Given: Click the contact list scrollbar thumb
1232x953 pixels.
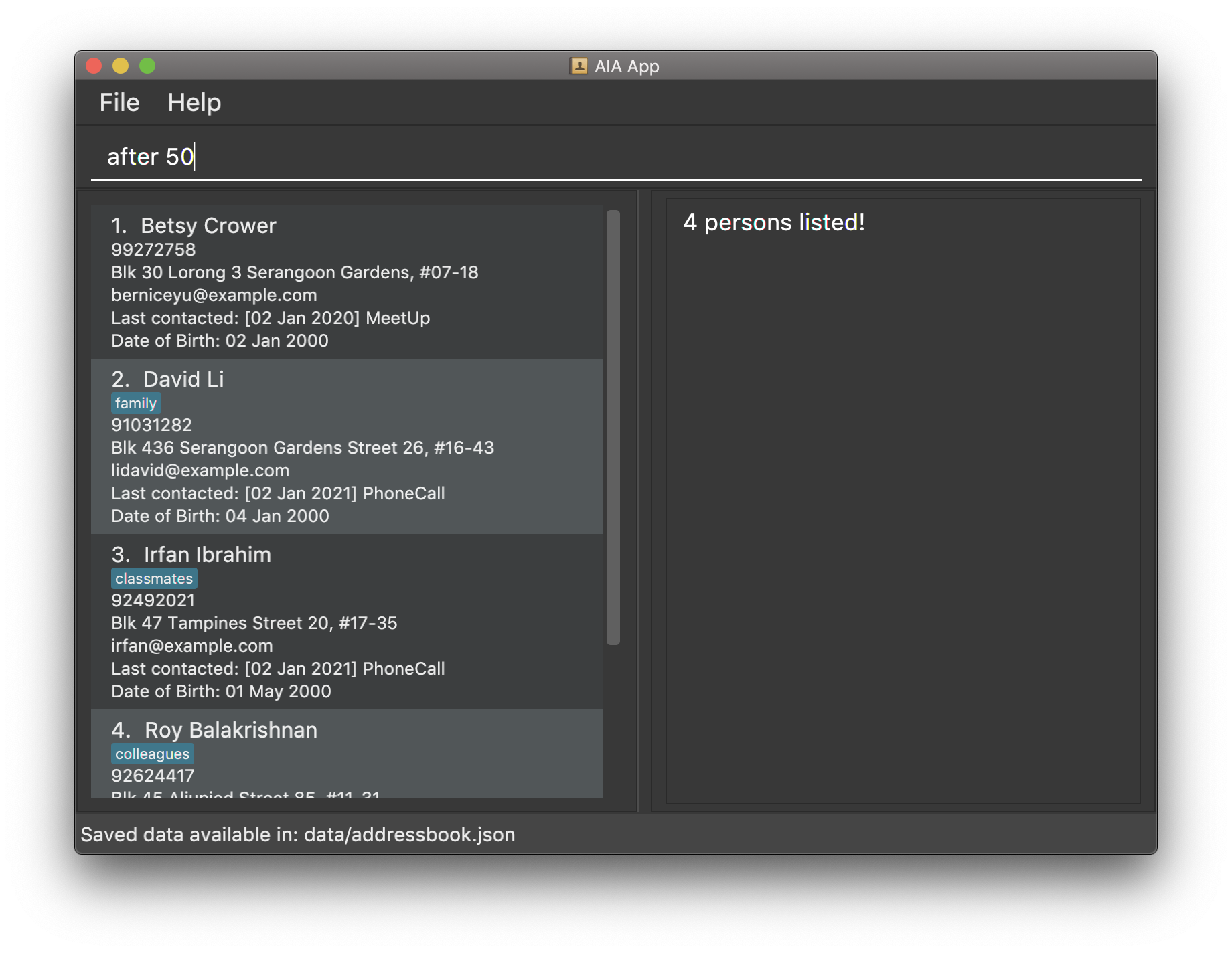Looking at the screenshot, I should coord(613,428).
